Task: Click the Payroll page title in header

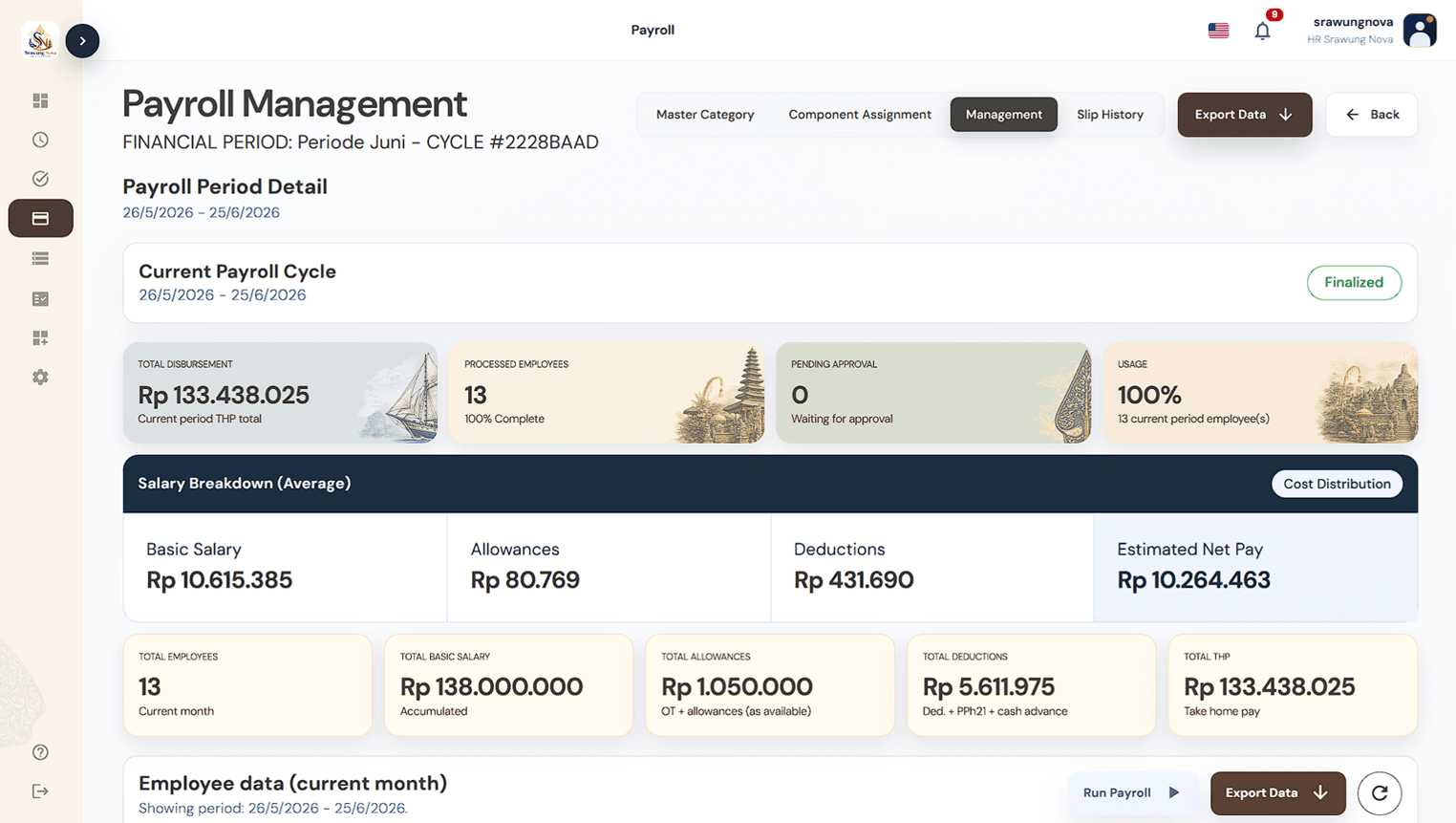Action: coord(653,30)
